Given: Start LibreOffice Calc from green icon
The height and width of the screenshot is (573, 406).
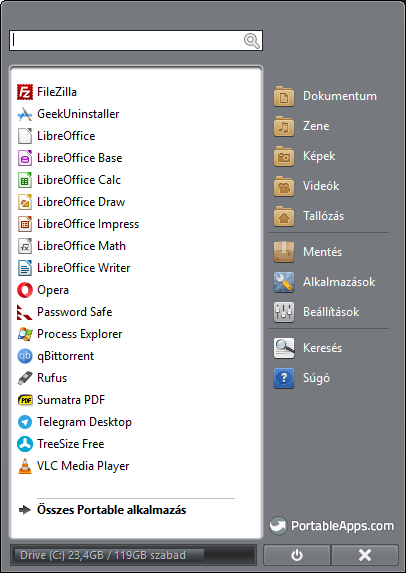Looking at the screenshot, I should click(x=25, y=180).
